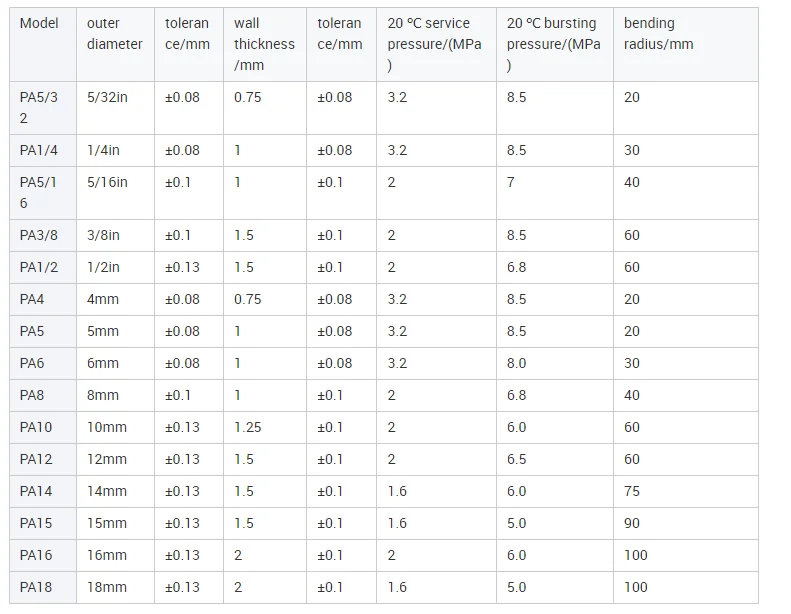Select the PA1/4 model cell
This screenshot has width=791, height=614.
(39, 150)
